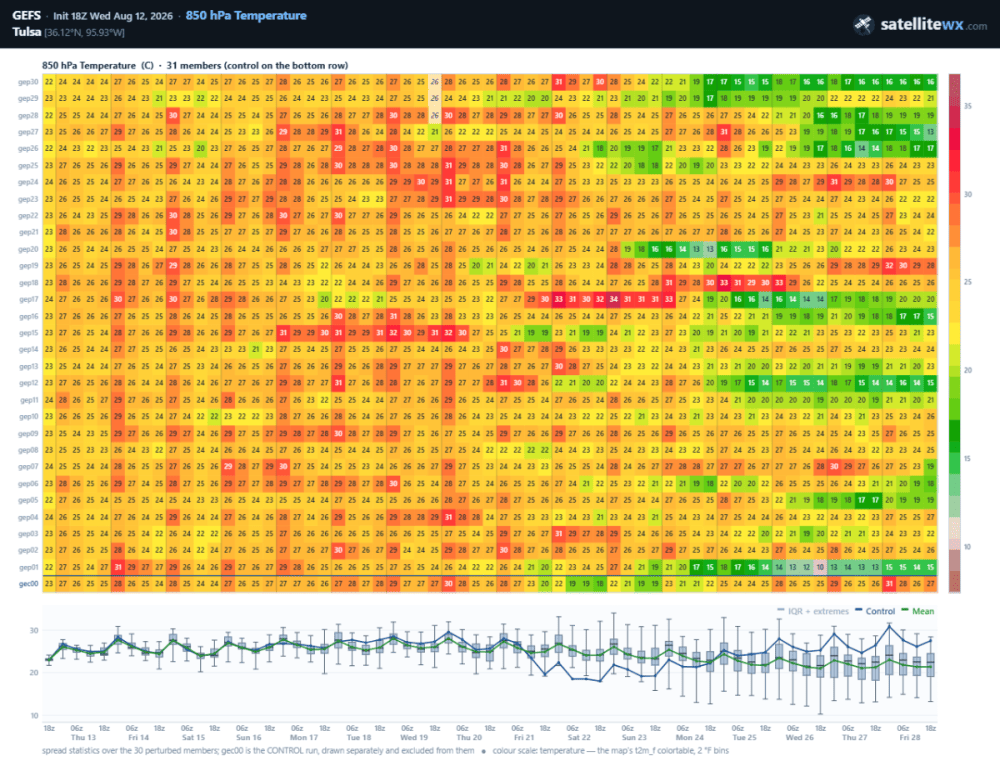This screenshot has height=766, width=1000.
Task: Click the 'Thu 13' date axis label
Action: pyautogui.click(x=84, y=737)
